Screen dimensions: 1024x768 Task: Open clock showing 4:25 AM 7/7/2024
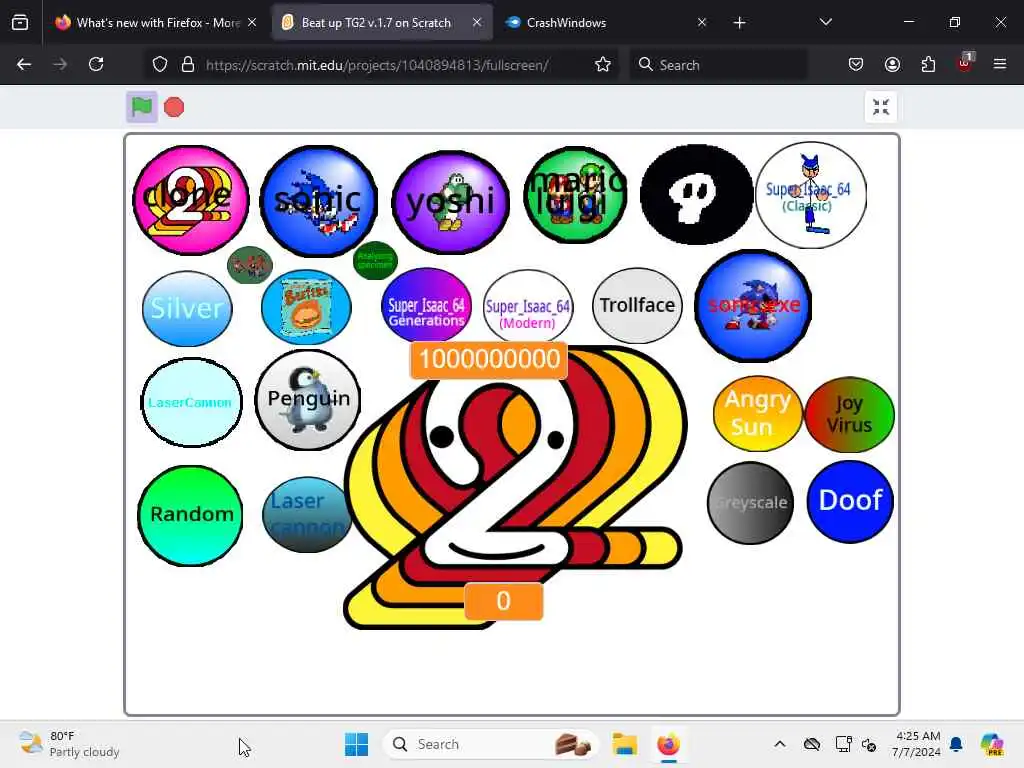click(917, 744)
